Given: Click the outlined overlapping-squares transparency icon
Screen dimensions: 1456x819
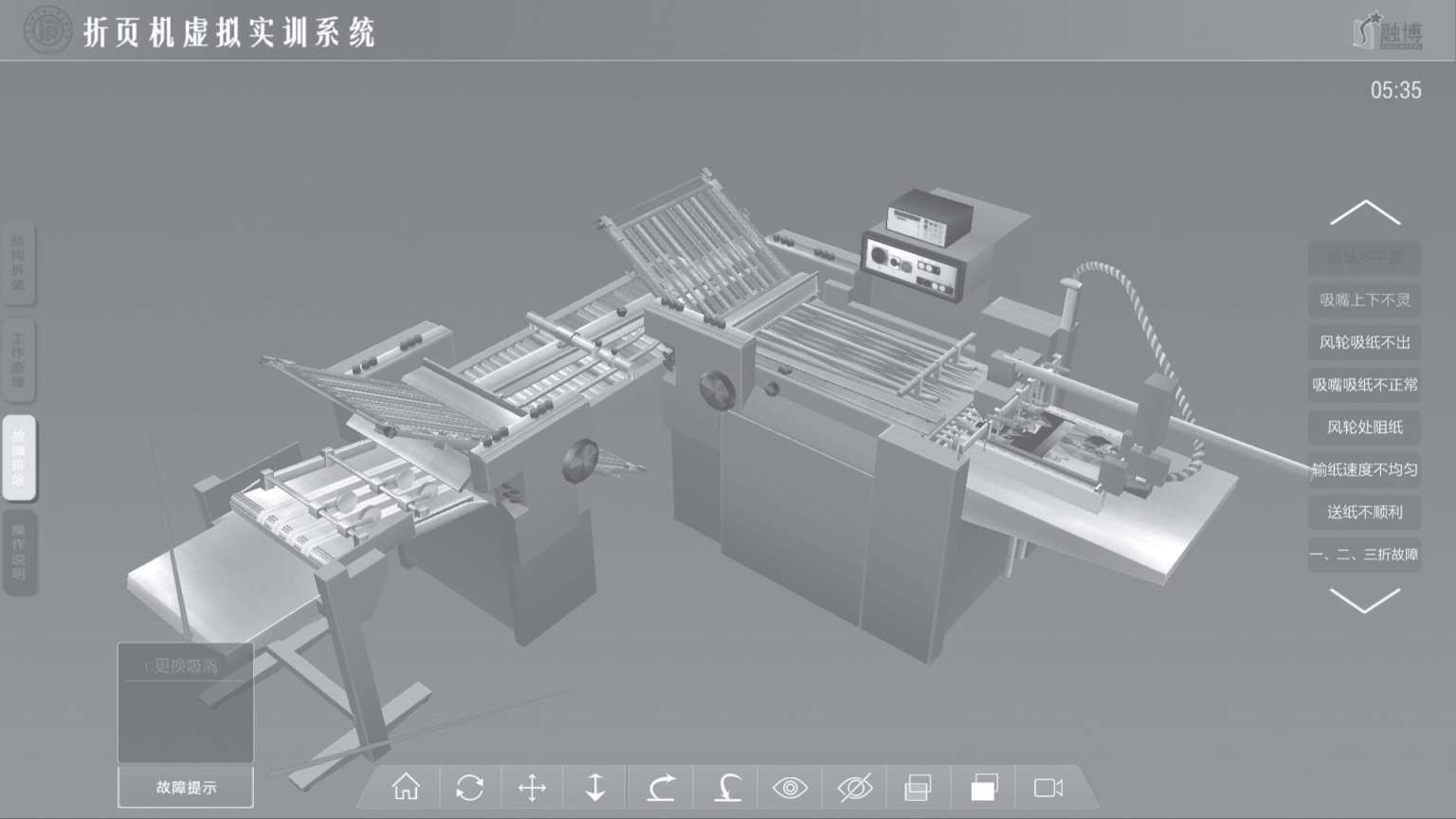Looking at the screenshot, I should click(918, 788).
